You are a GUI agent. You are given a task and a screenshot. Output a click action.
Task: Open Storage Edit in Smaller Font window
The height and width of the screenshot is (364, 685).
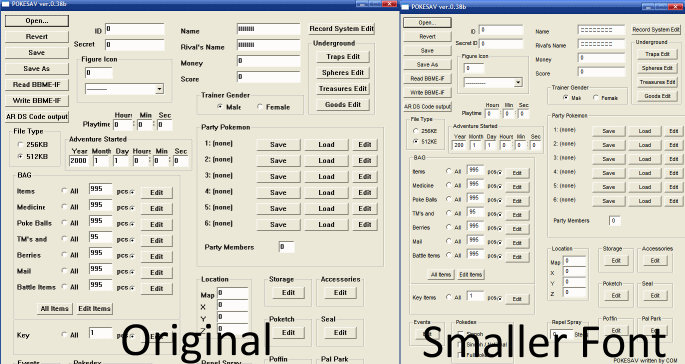616,260
